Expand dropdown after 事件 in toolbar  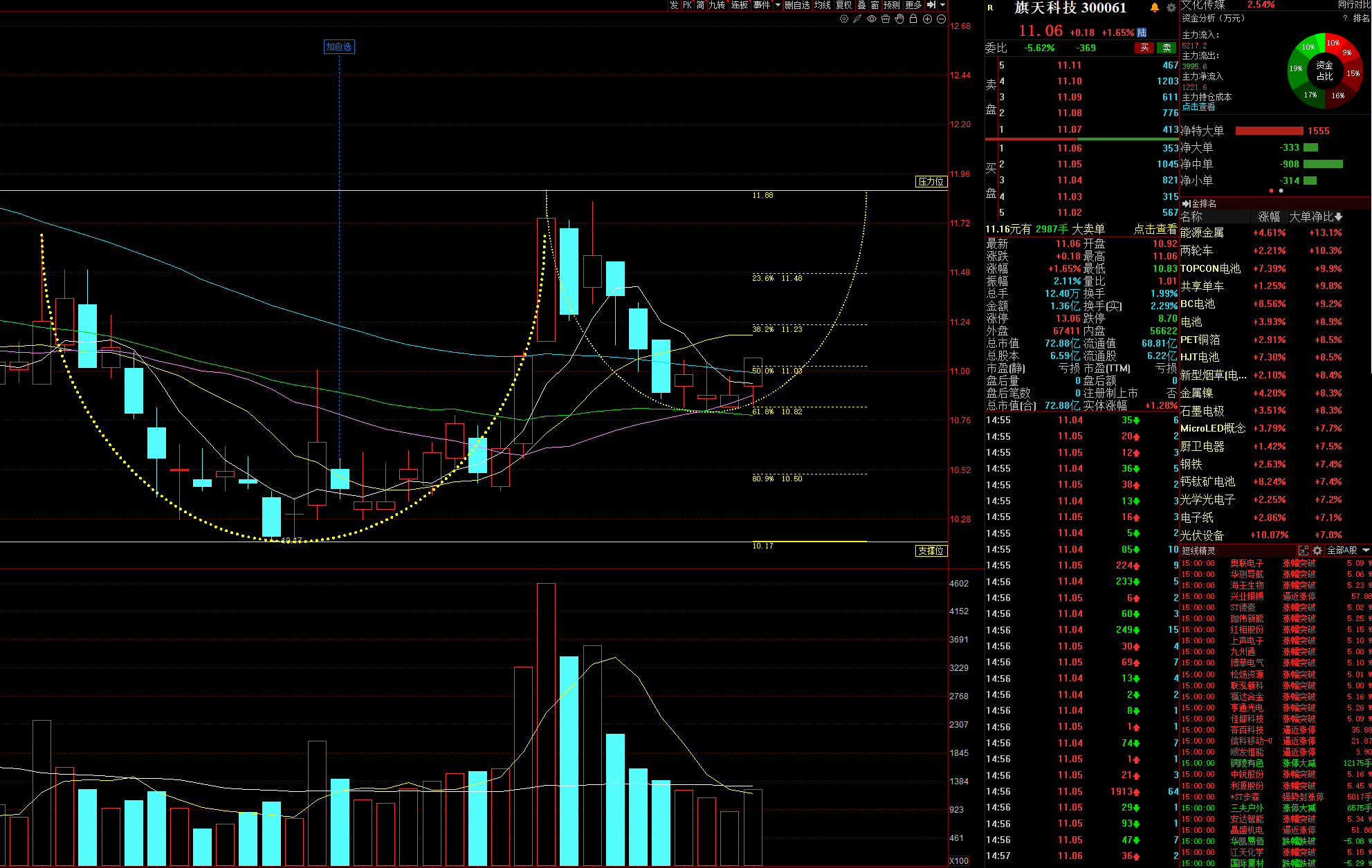(x=778, y=5)
